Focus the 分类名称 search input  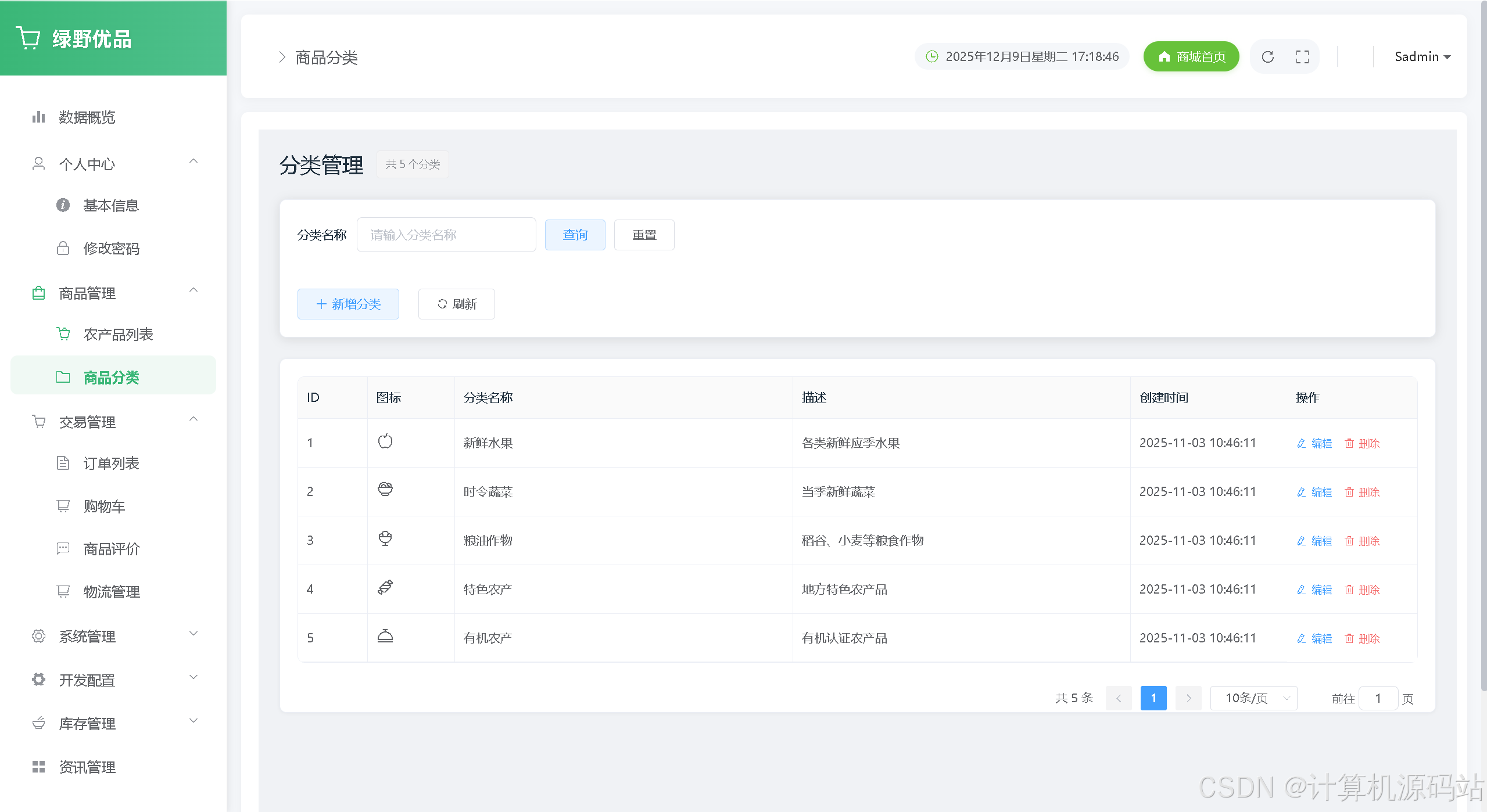coord(446,235)
